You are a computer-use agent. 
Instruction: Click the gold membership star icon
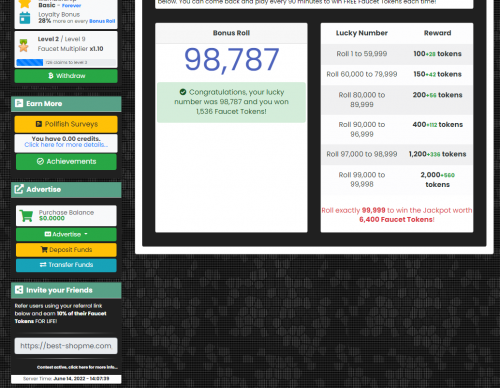[x=25, y=3]
